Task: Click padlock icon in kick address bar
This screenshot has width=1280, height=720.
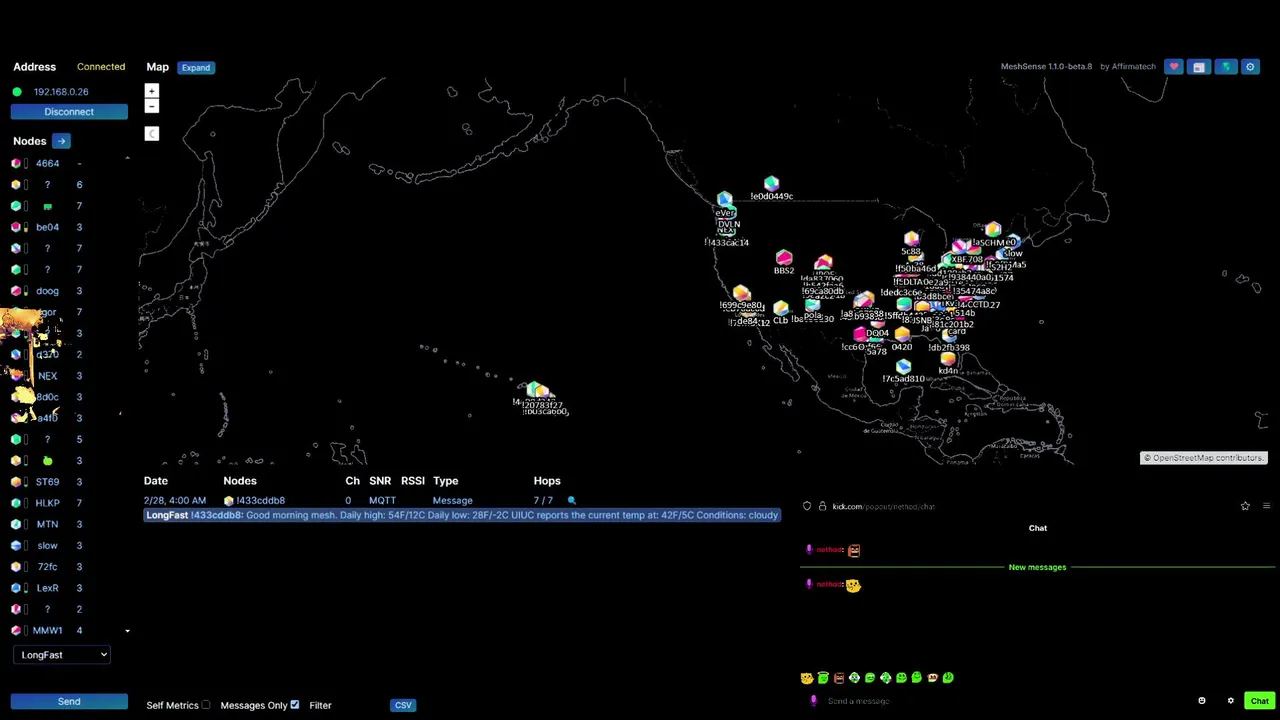Action: 821,506
